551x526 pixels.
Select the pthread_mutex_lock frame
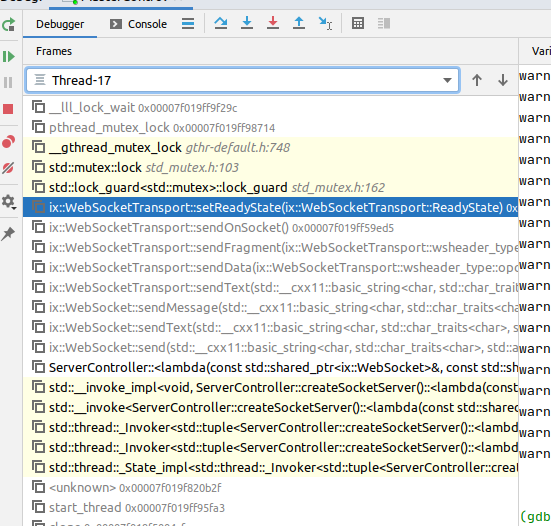pyautogui.click(x=271, y=128)
